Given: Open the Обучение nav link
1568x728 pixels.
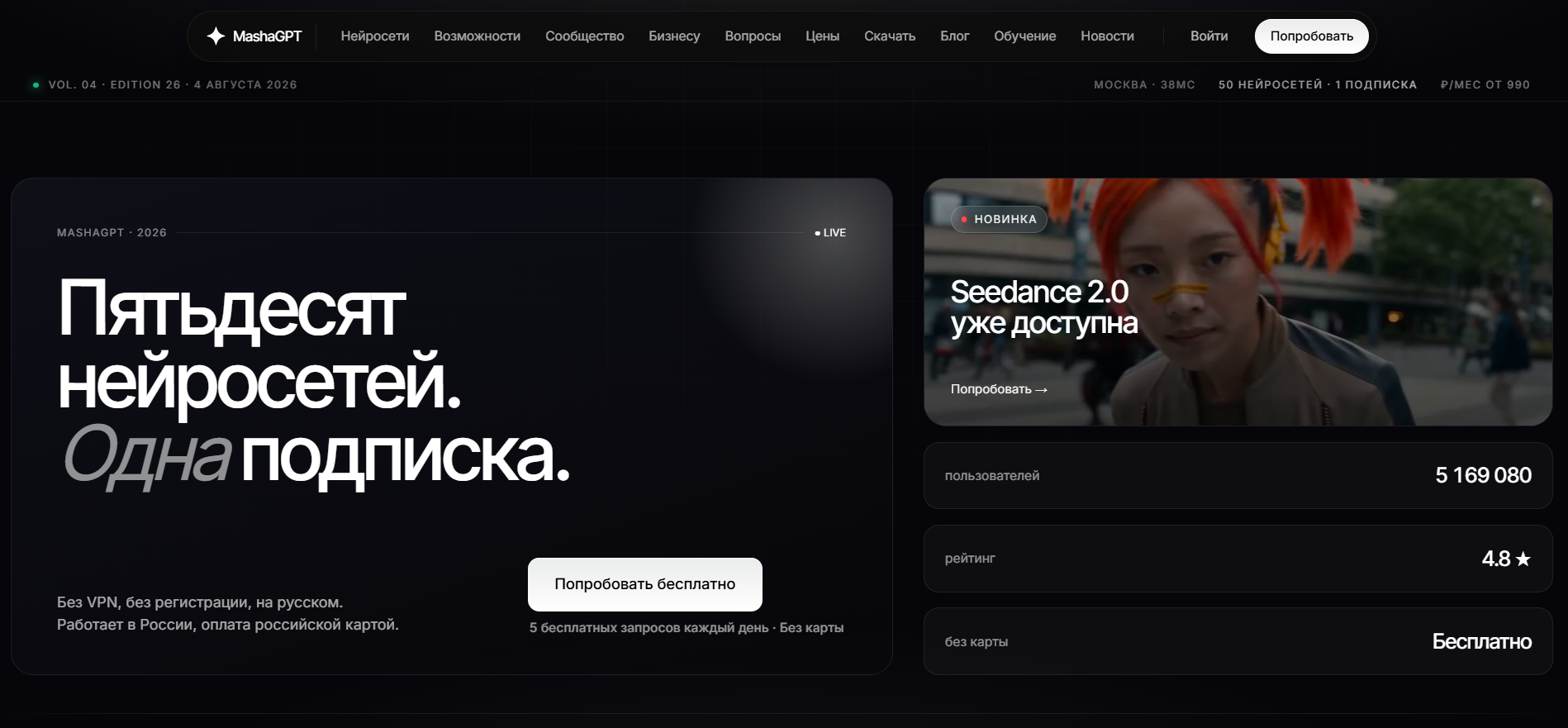Looking at the screenshot, I should click(1025, 36).
